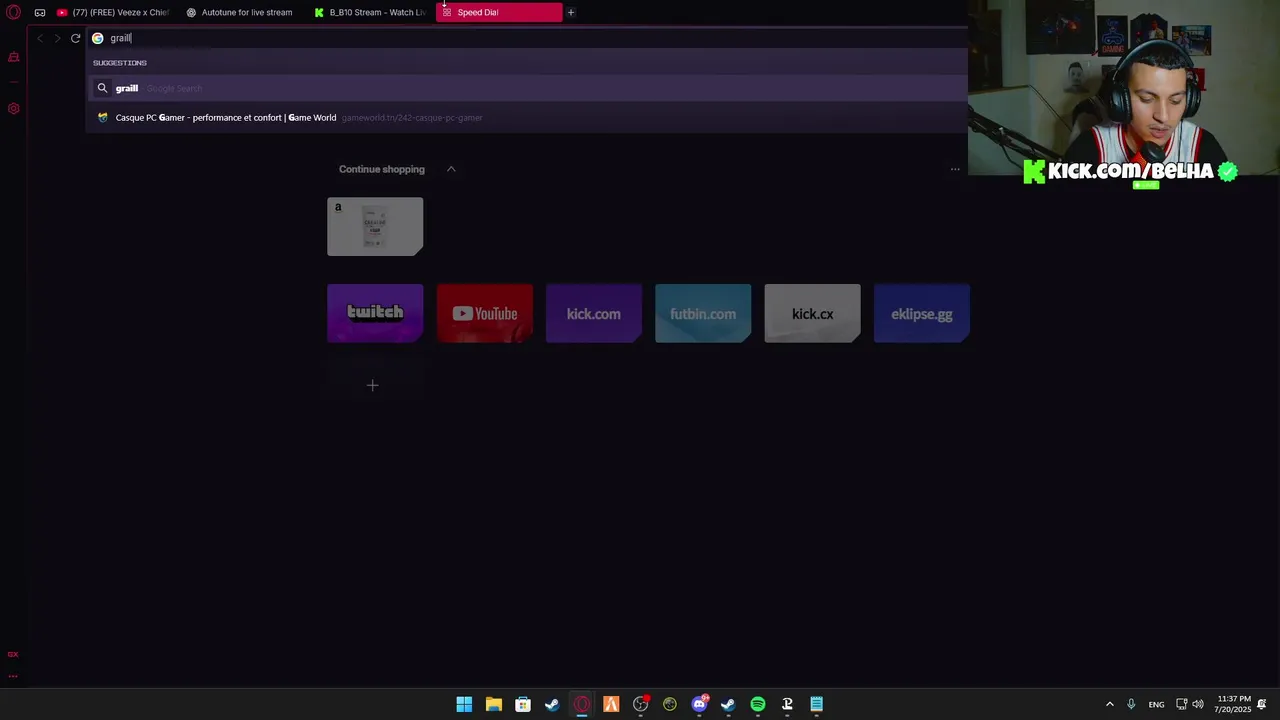The height and width of the screenshot is (720, 1280).
Task: Show hidden system tray icons
Action: click(1109, 704)
